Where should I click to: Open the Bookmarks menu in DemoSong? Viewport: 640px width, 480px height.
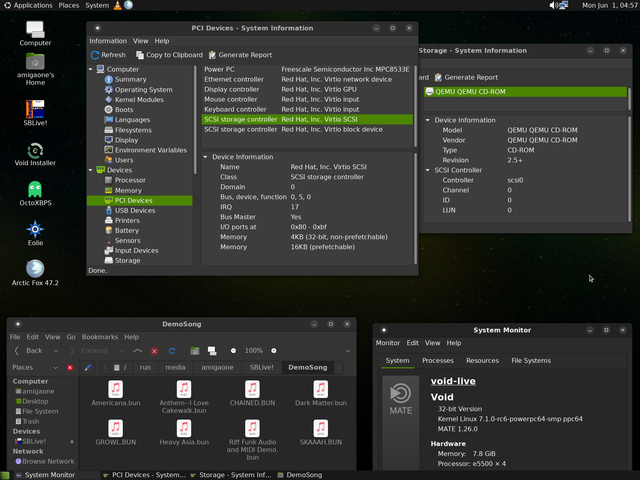pos(100,337)
